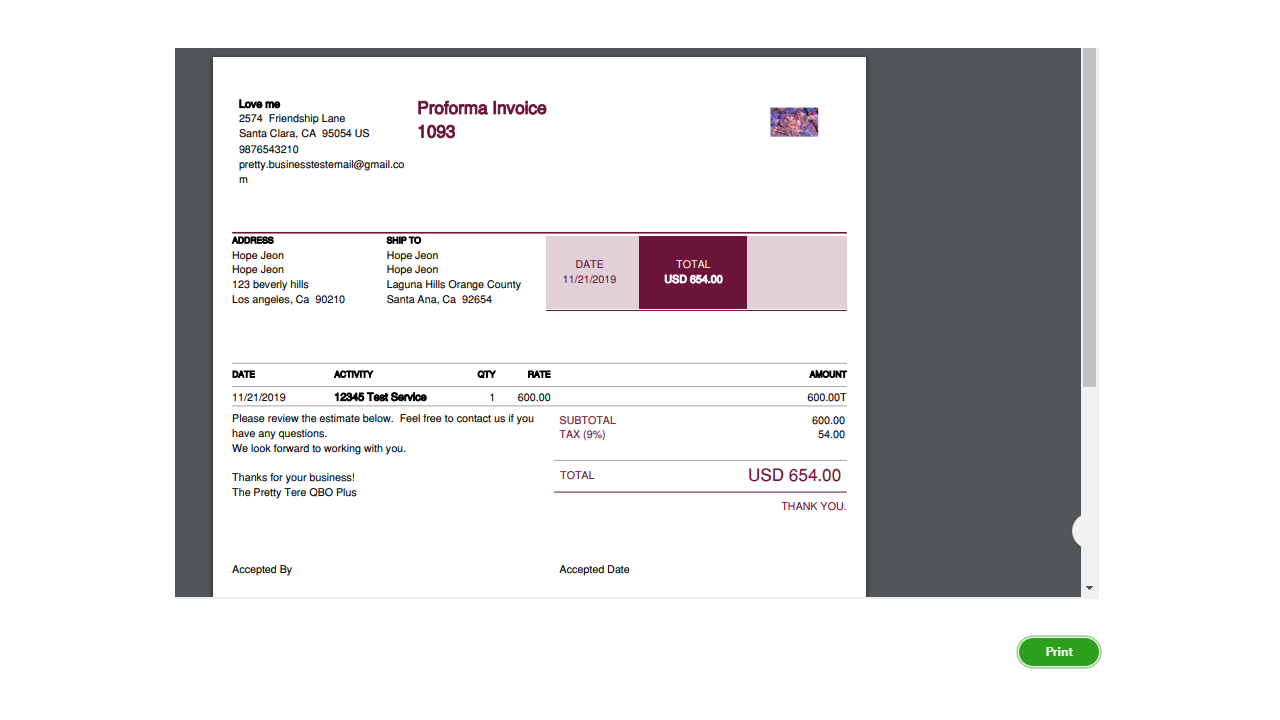Click the pretty.businesstestemail@gmail.com email
This screenshot has width=1280, height=720.
(x=321, y=172)
